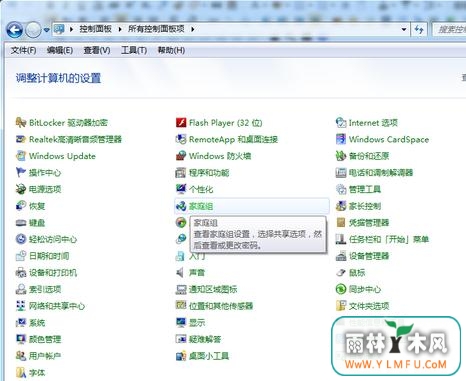Image resolution: width=466 pixels, height=381 pixels.
Task: Open the 轻松访问中心 link
Action: [x=53, y=239]
